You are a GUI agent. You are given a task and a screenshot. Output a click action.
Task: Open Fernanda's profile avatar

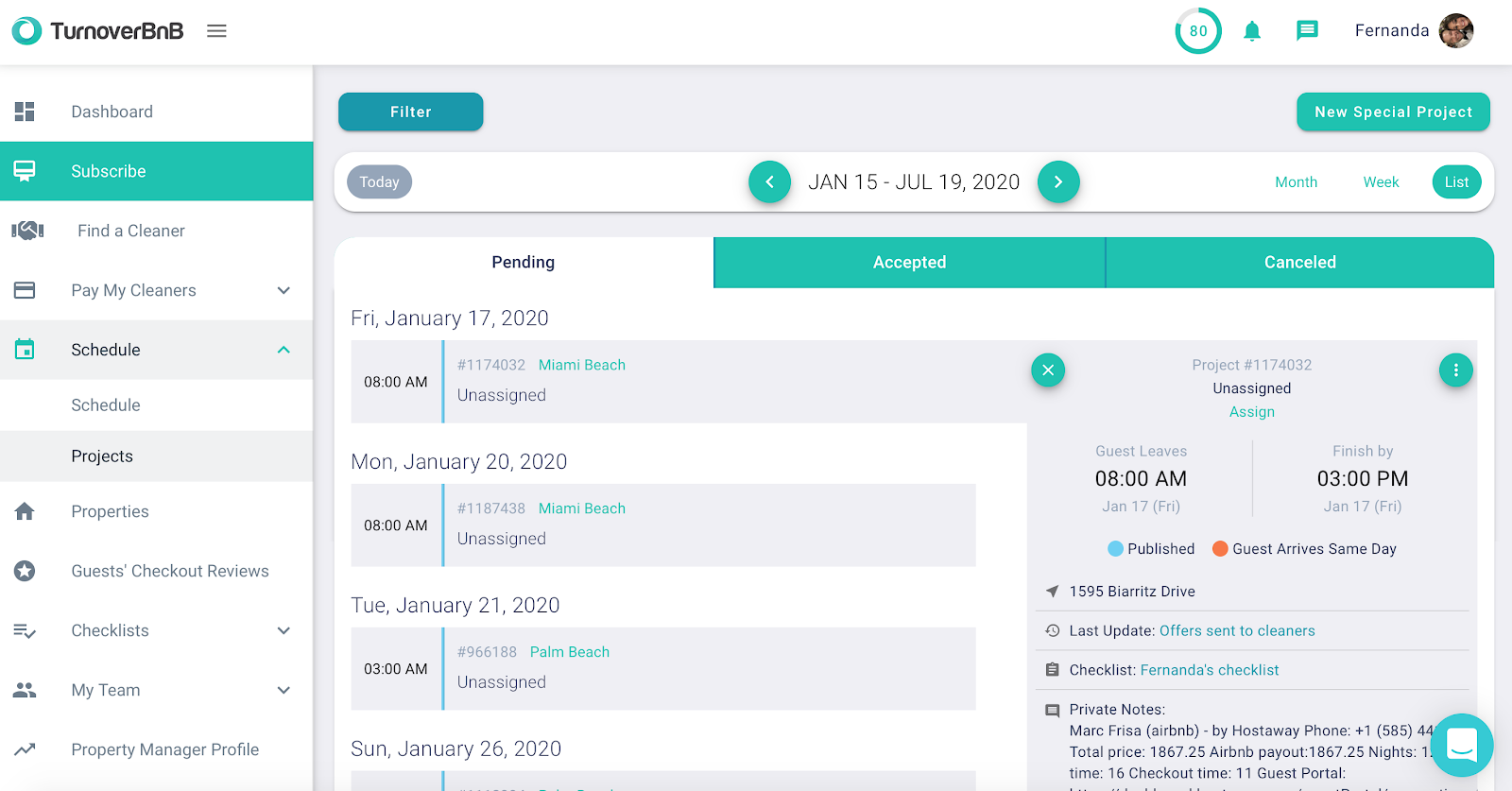click(1456, 31)
